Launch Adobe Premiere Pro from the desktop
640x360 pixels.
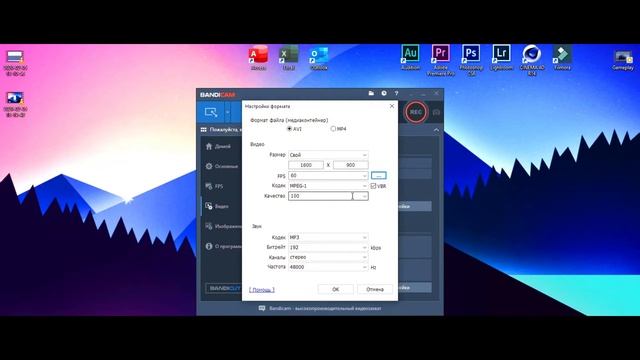pos(441,60)
